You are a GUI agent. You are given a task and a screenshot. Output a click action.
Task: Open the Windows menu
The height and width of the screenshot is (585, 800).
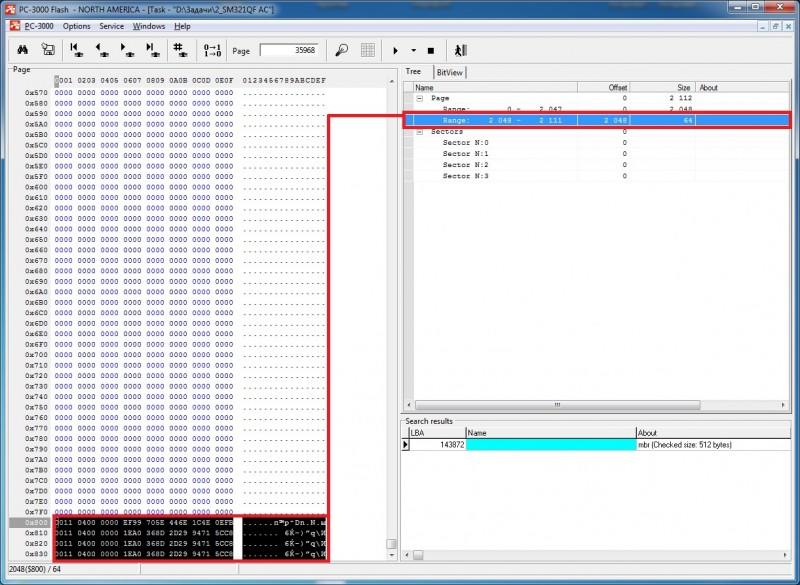148,26
